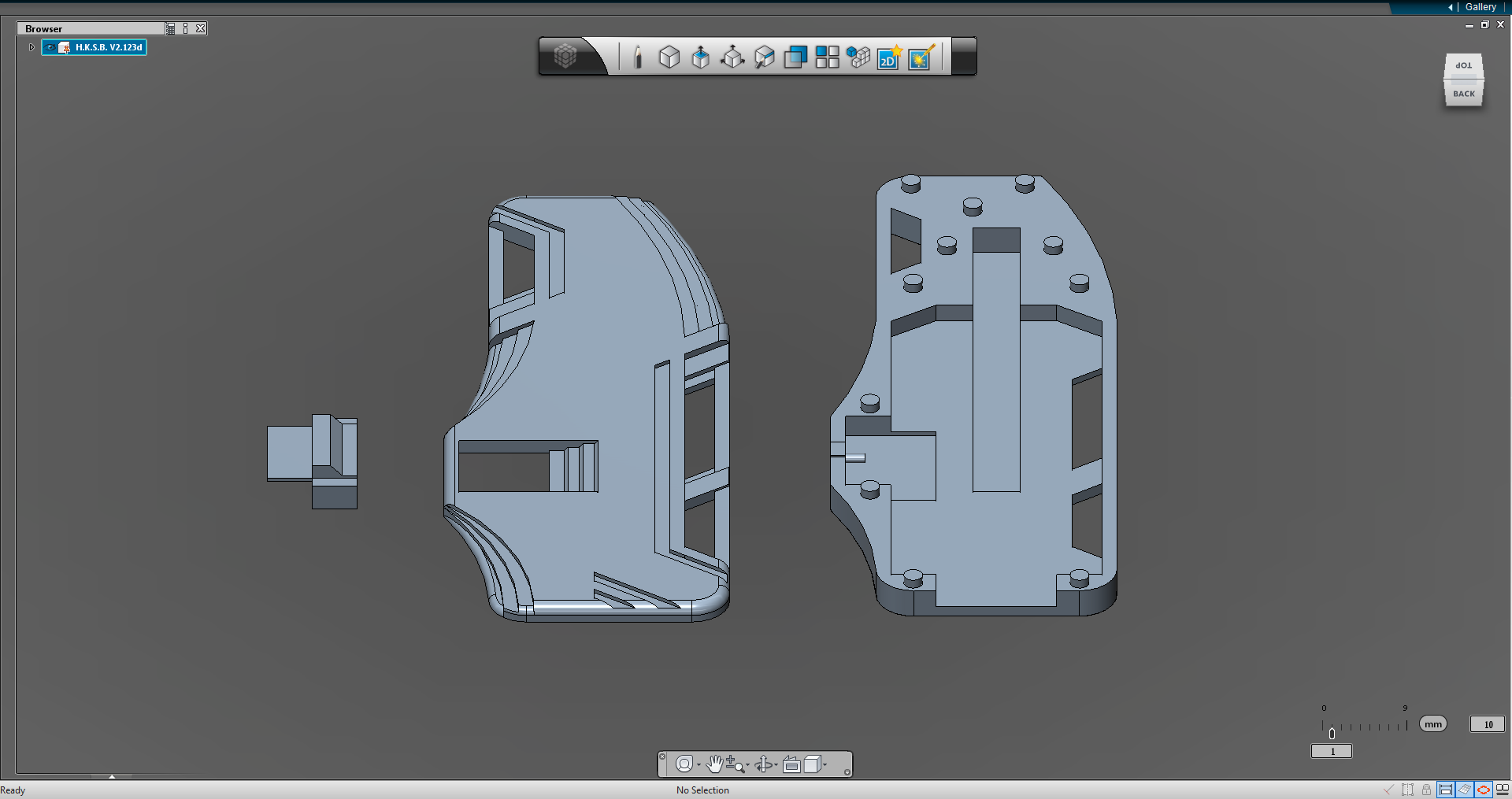Click the Browser panel pin icon
Image resolution: width=1512 pixels, height=799 pixels.
tap(186, 28)
